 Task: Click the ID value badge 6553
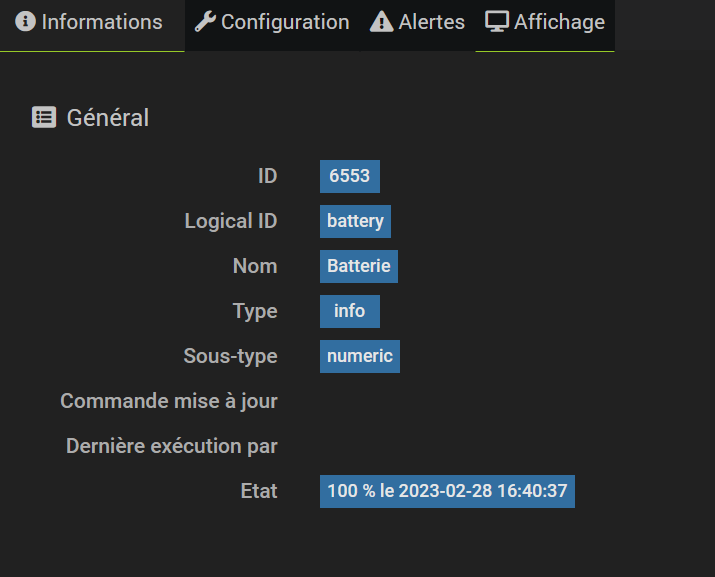[x=349, y=176]
